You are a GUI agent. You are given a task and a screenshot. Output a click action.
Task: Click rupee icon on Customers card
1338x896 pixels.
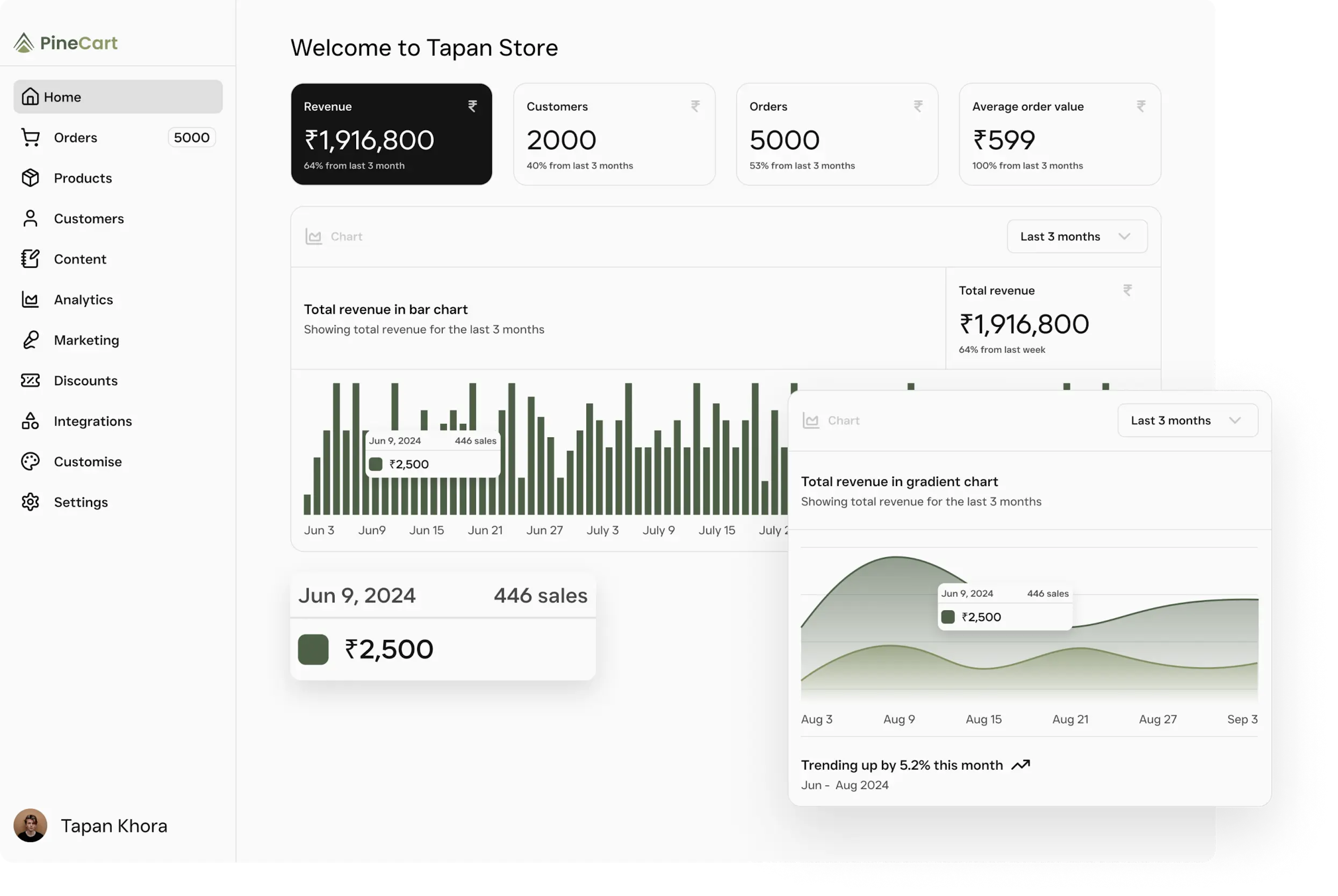(x=695, y=106)
